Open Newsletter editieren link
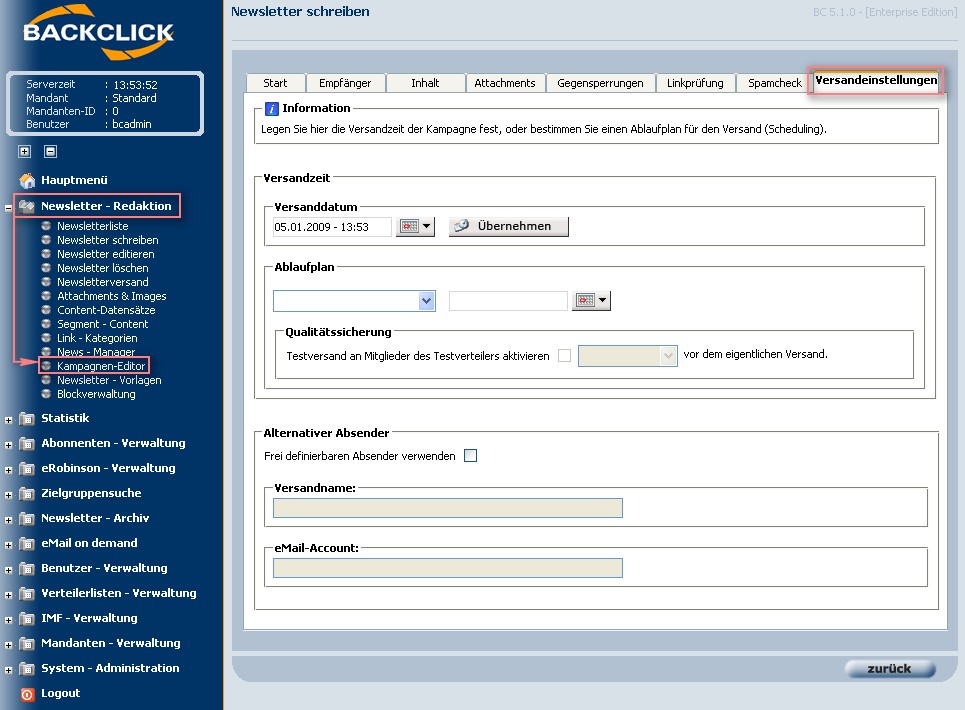Screen dimensions: 965x710 106,254
